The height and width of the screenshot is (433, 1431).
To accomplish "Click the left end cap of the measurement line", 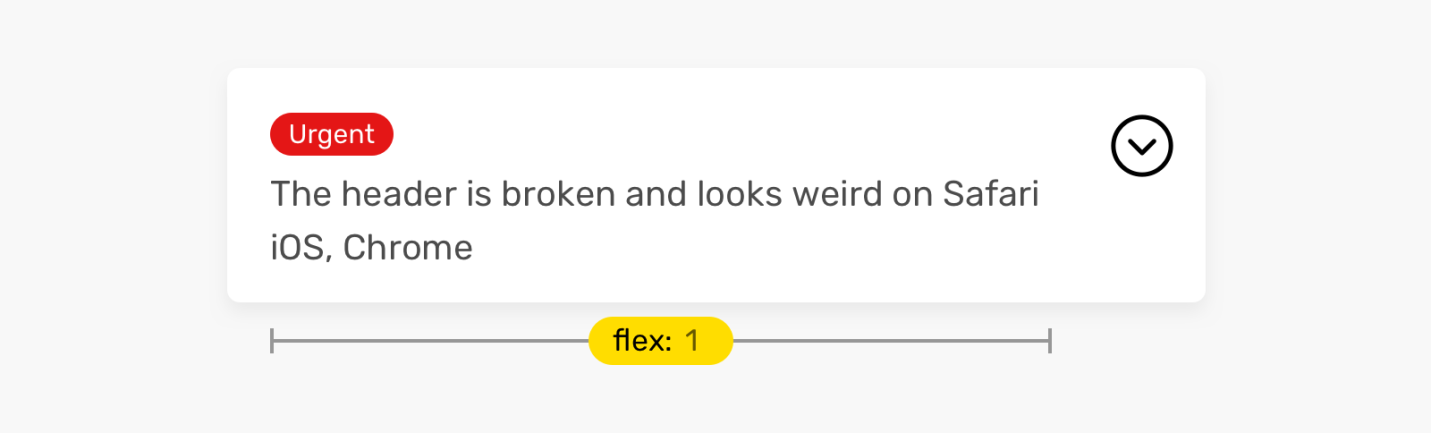I will click(x=272, y=341).
